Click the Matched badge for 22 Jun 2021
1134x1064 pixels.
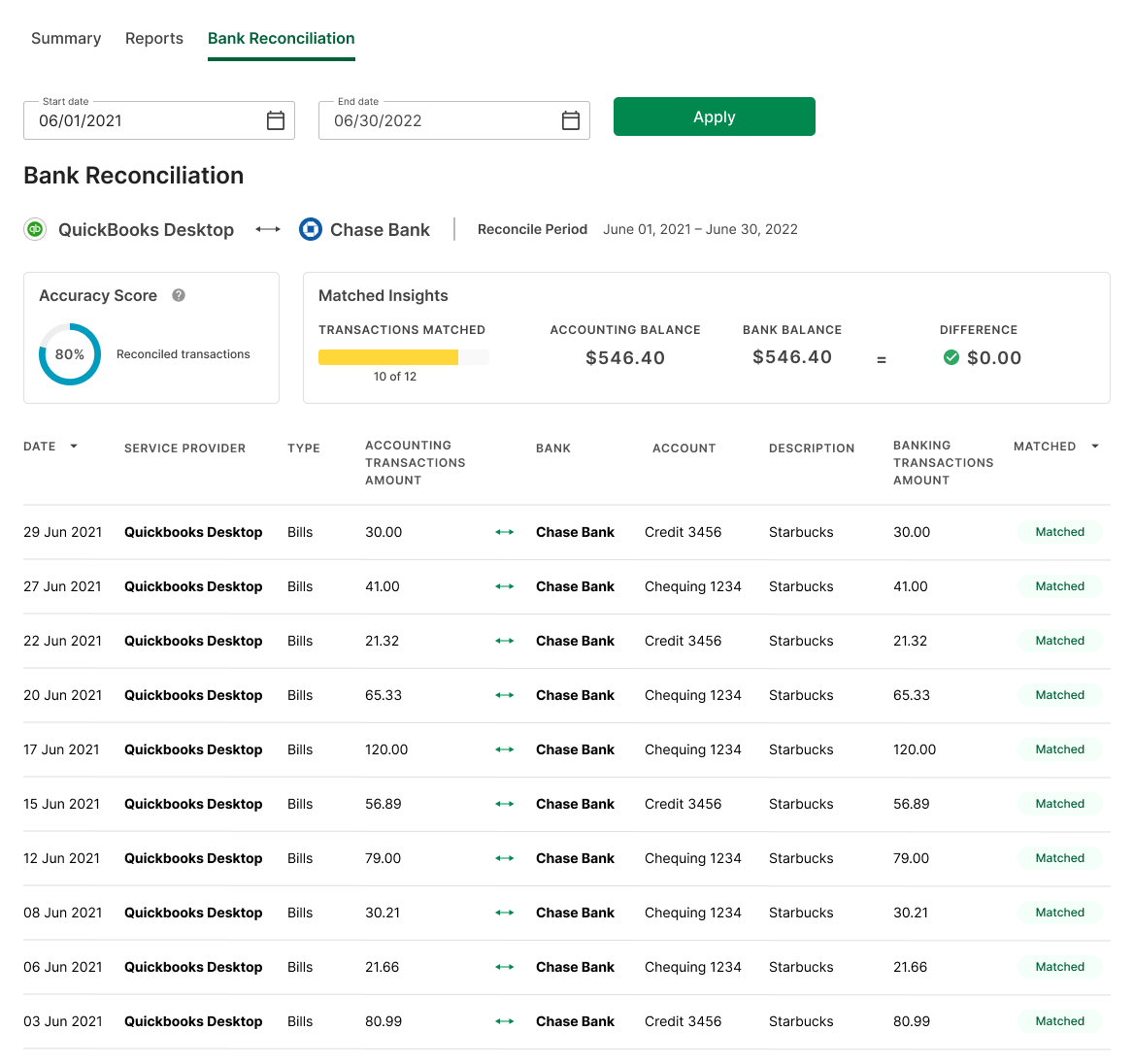[x=1059, y=640]
